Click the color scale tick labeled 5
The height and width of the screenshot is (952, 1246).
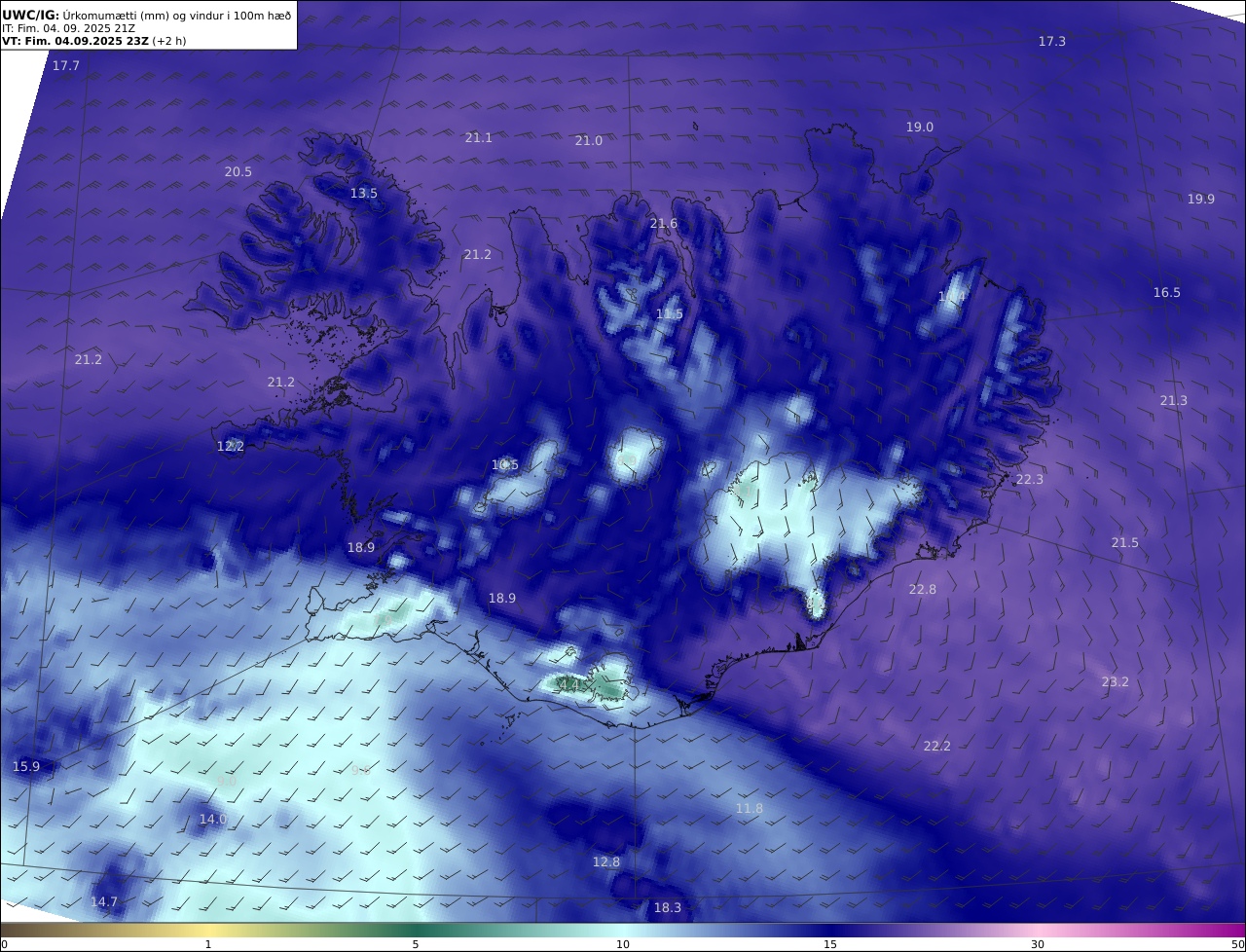(x=416, y=945)
